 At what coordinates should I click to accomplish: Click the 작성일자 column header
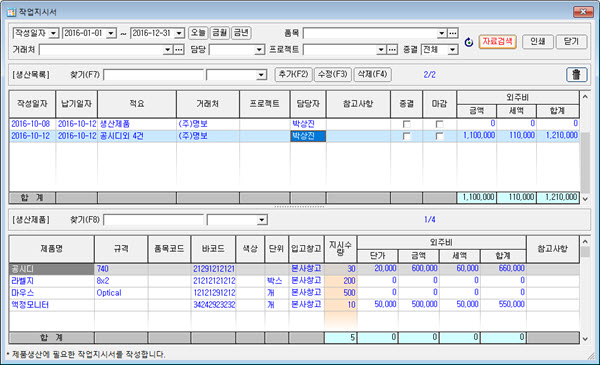[x=32, y=104]
